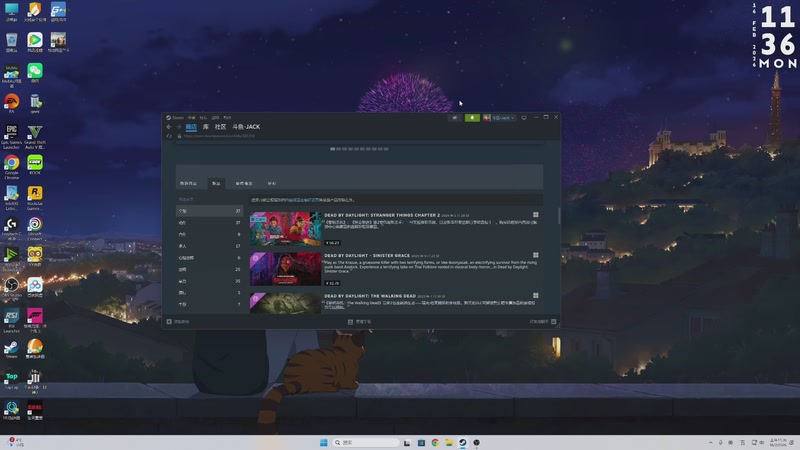Click the lock icon beside the URL
This screenshot has width=800, height=450.
(x=179, y=136)
